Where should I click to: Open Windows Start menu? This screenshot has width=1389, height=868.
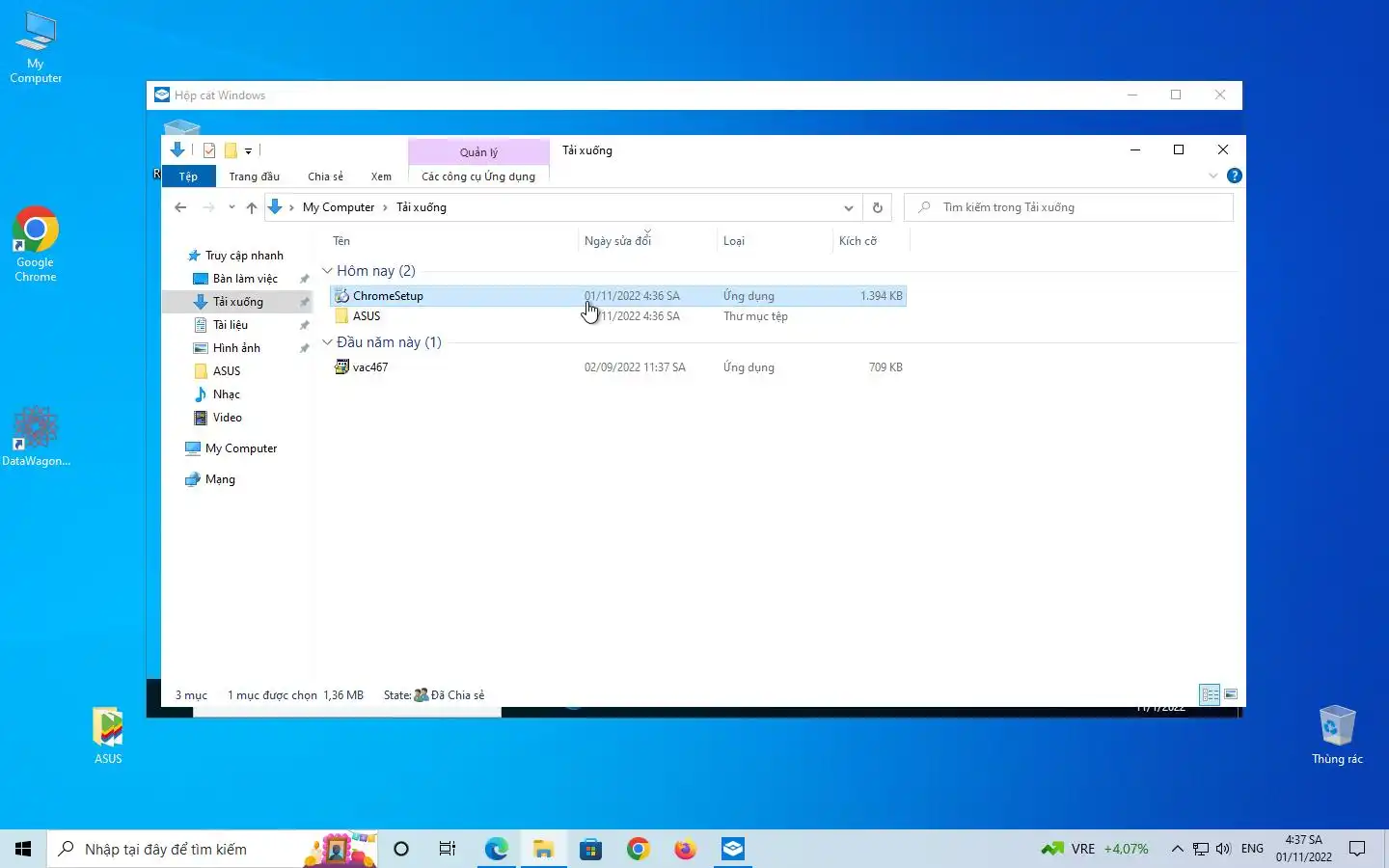pyautogui.click(x=23, y=849)
